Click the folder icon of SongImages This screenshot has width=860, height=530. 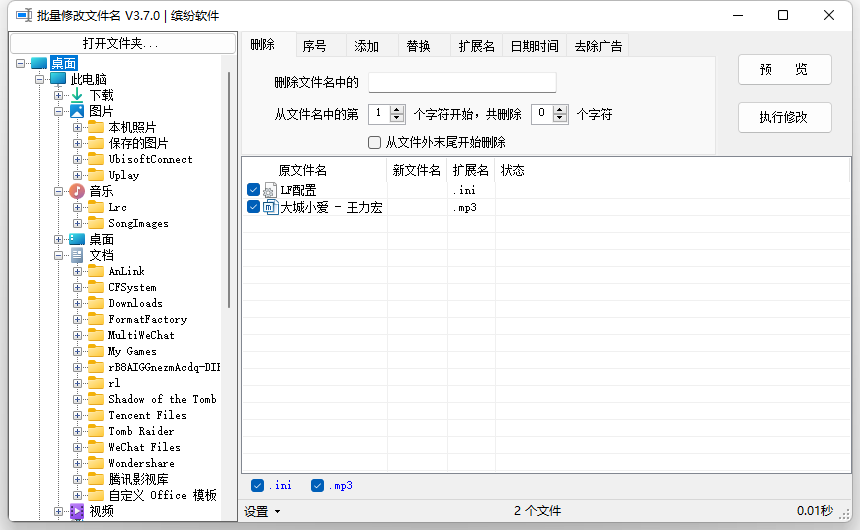[x=96, y=223]
